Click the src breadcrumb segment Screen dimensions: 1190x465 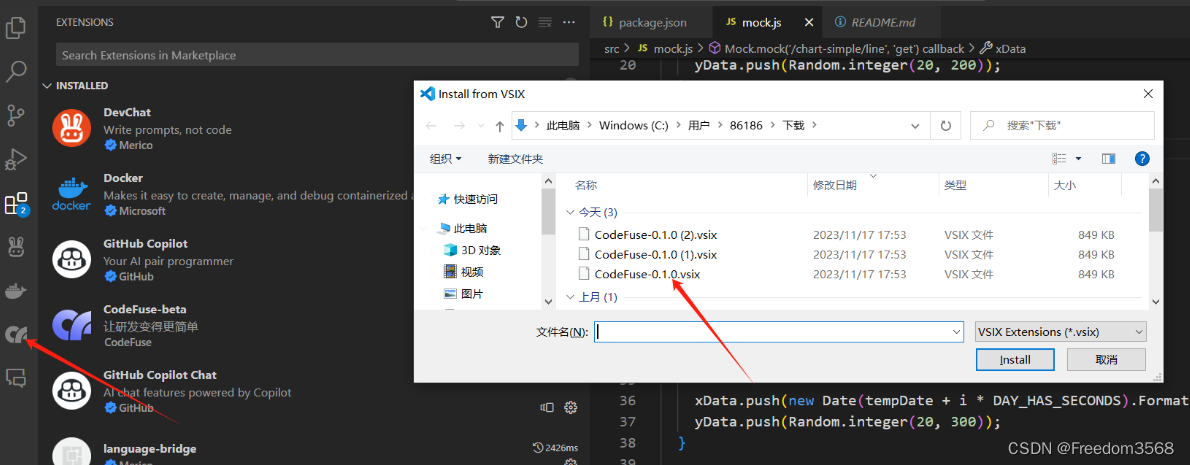point(612,49)
